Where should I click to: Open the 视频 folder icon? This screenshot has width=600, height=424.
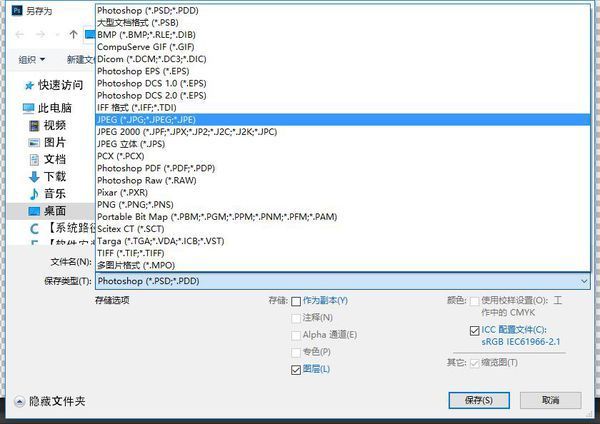tap(34, 125)
